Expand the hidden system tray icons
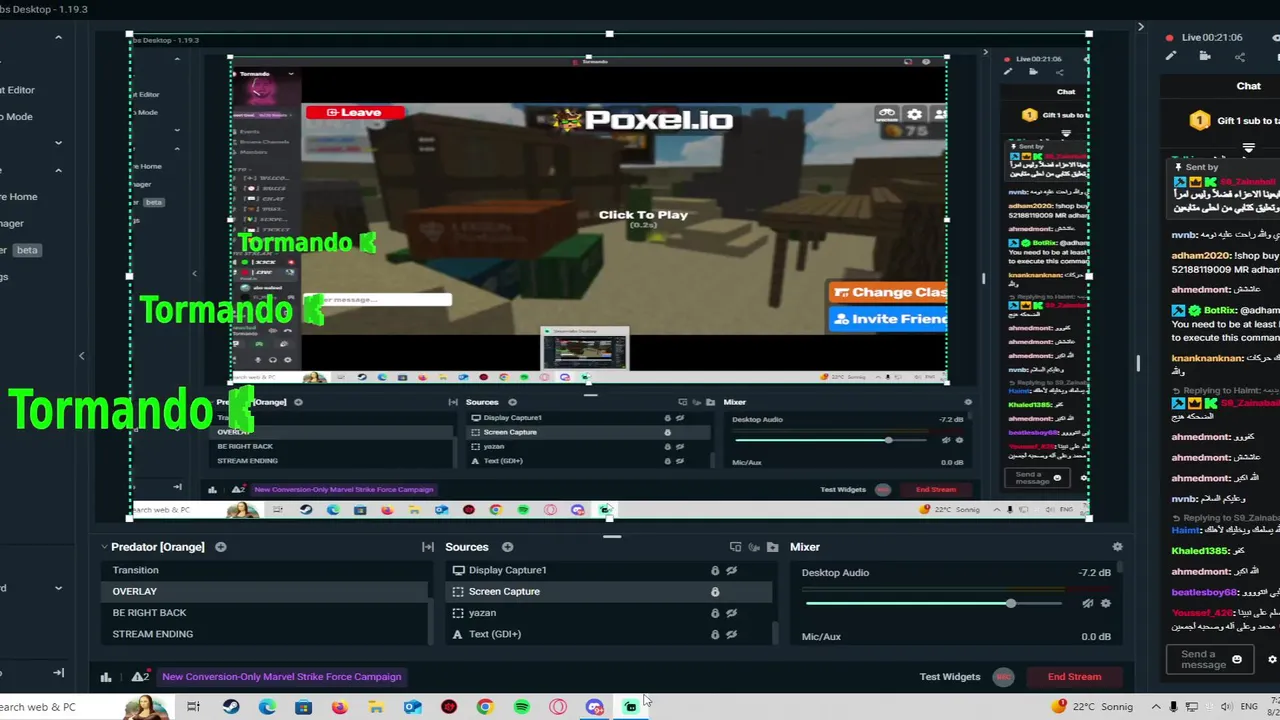Image resolution: width=1280 pixels, height=720 pixels. point(1158,707)
